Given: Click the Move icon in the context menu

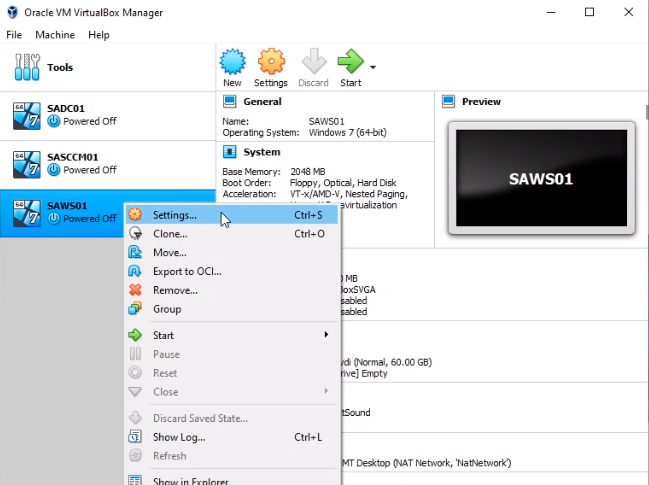Looking at the screenshot, I should pos(135,252).
